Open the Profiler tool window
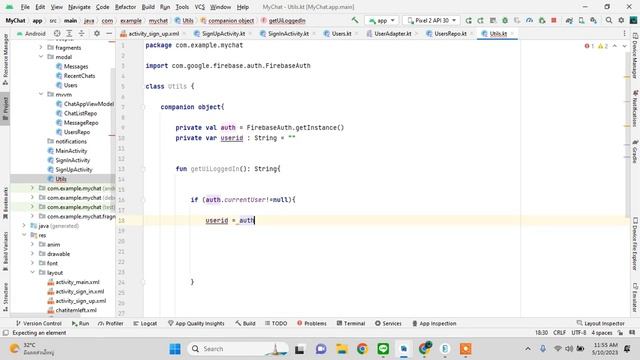Viewport: 640px width, 360px height. (x=111, y=323)
